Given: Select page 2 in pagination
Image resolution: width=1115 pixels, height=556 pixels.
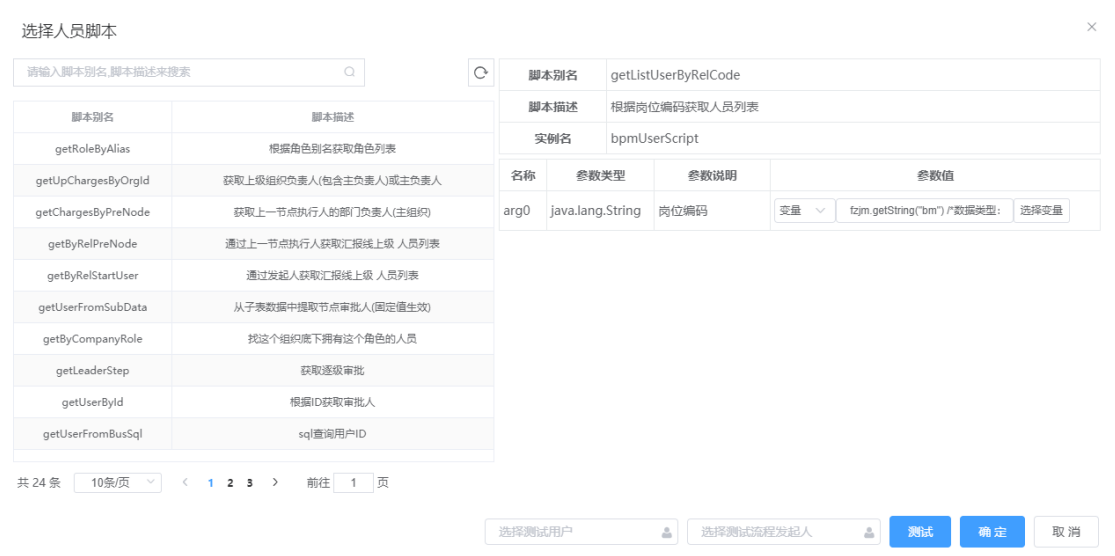Looking at the screenshot, I should click(x=230, y=483).
